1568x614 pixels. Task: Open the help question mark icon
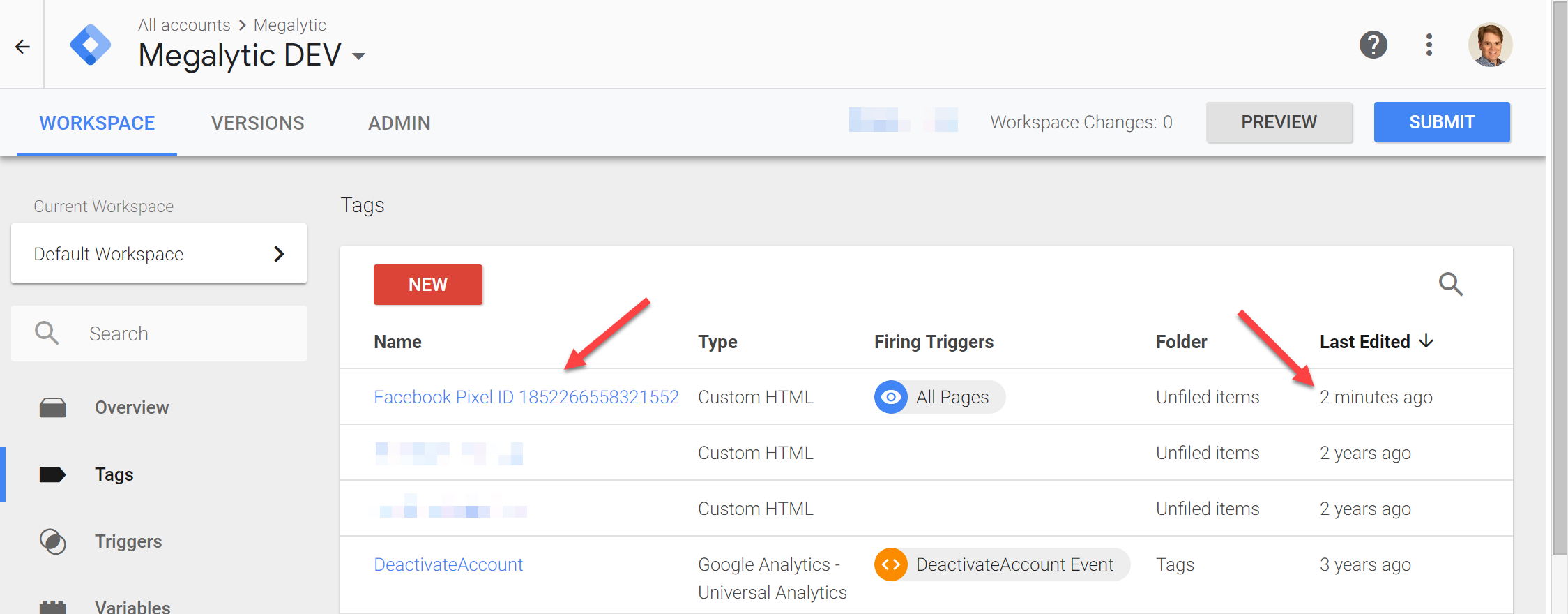[x=1373, y=45]
